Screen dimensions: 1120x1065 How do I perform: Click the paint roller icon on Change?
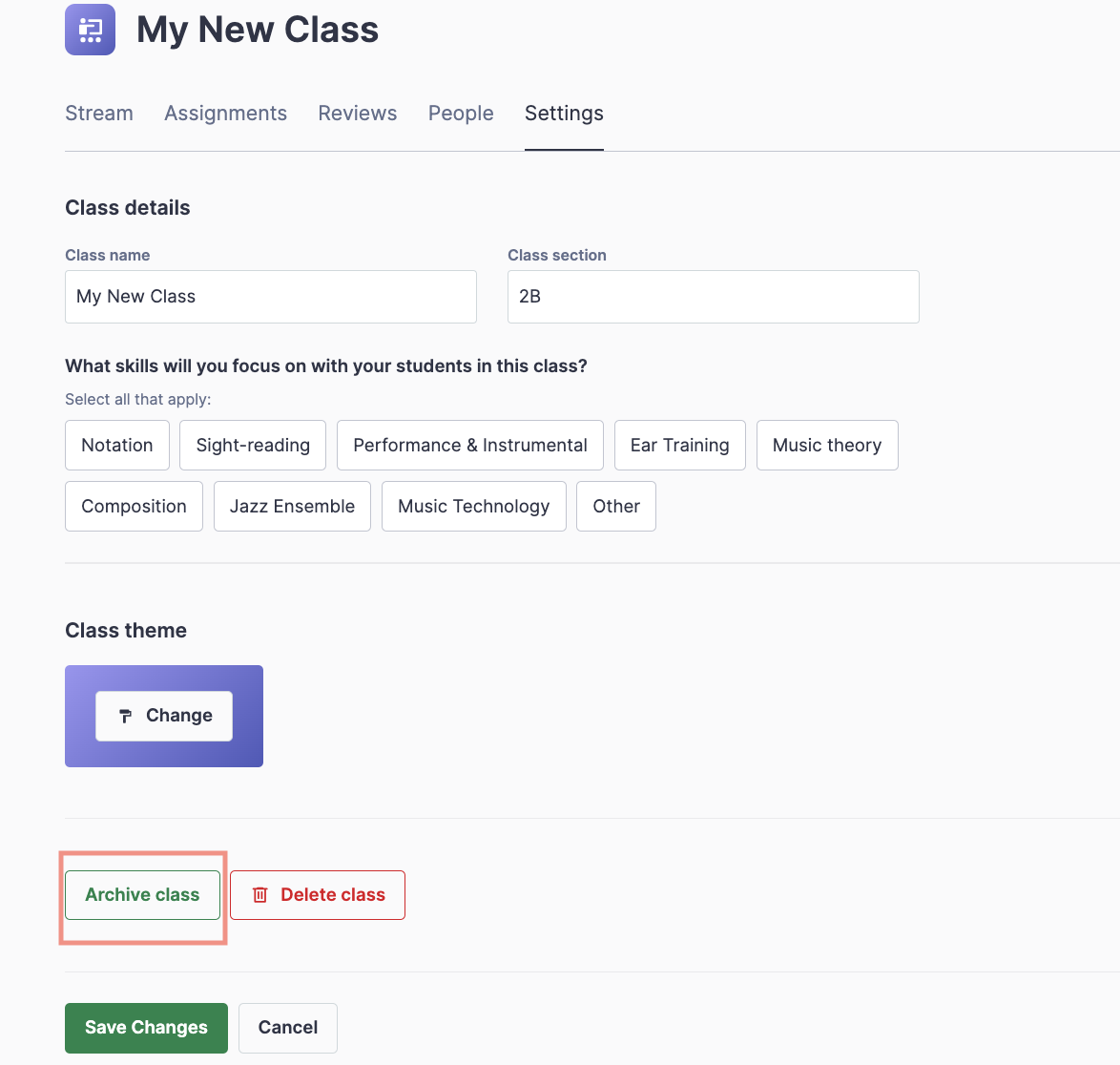(x=125, y=716)
